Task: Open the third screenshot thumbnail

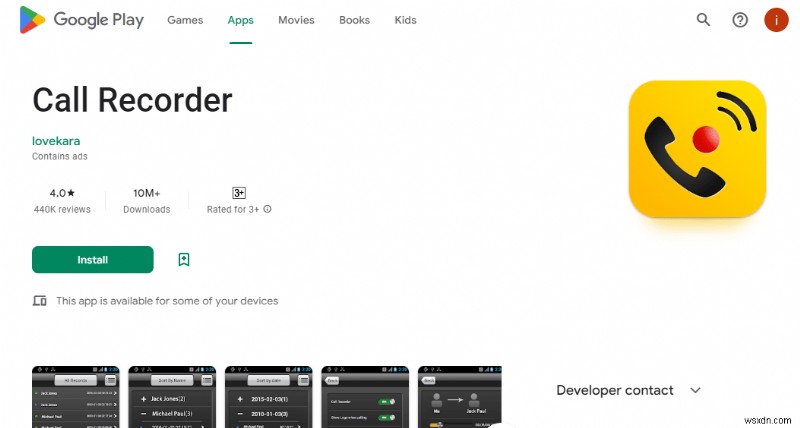Action: pos(267,396)
